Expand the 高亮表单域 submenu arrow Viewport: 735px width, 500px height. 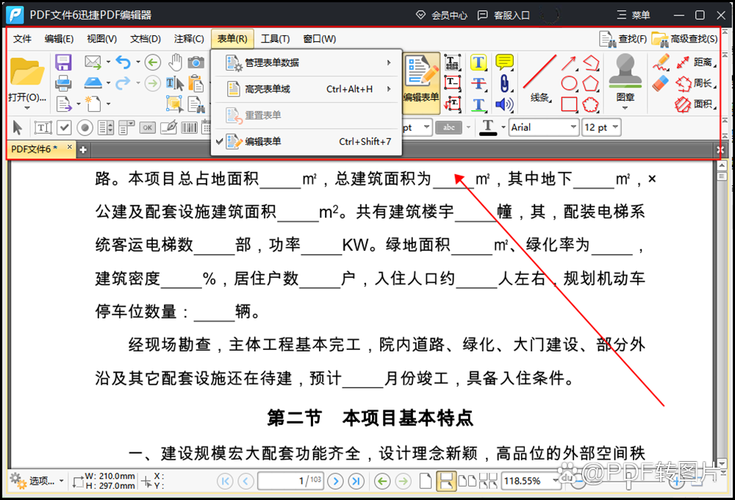click(389, 89)
